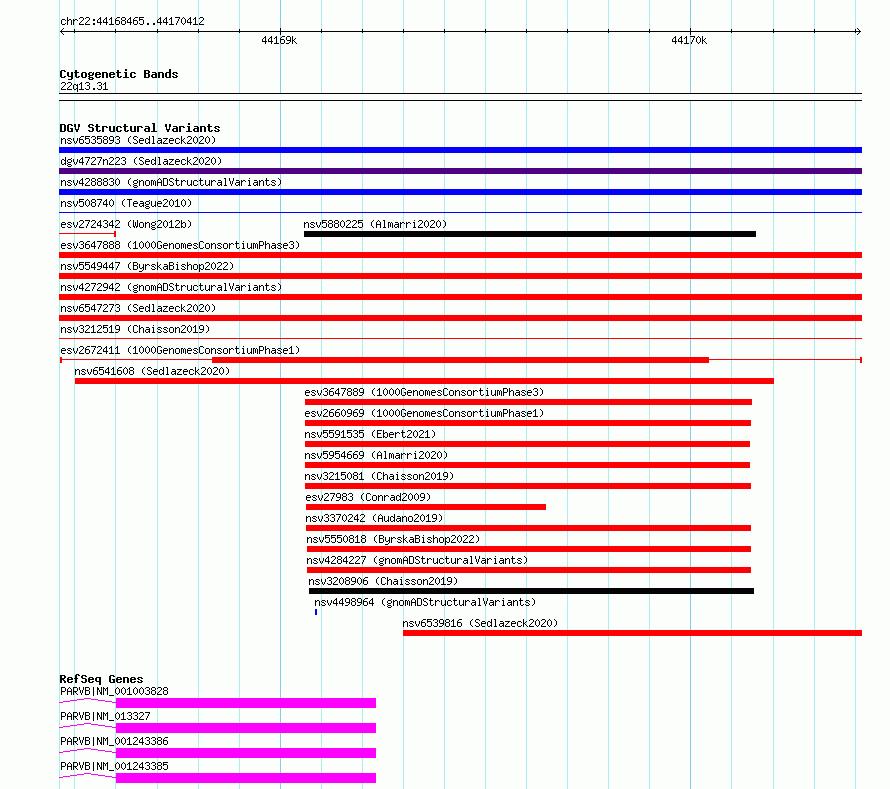Open esv3647889 (1000GenomesConsortiumPhase3) label

tap(424, 392)
